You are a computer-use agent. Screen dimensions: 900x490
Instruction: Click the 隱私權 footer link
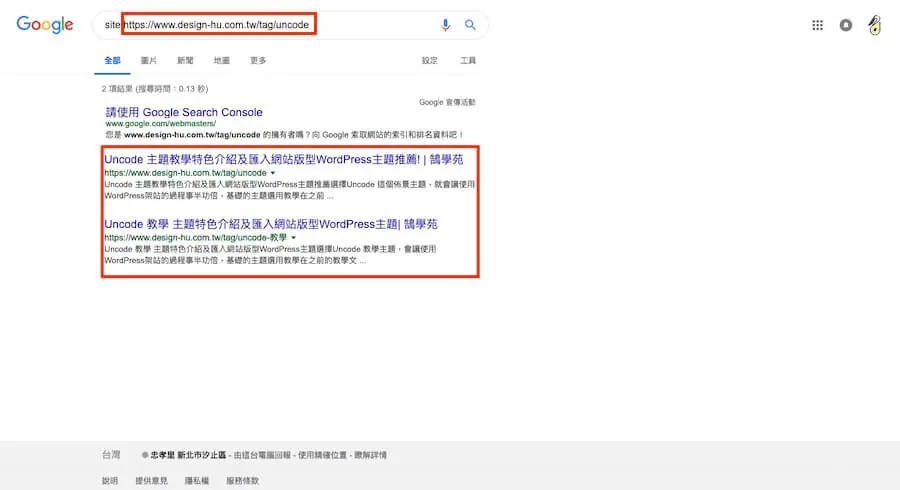point(197,481)
